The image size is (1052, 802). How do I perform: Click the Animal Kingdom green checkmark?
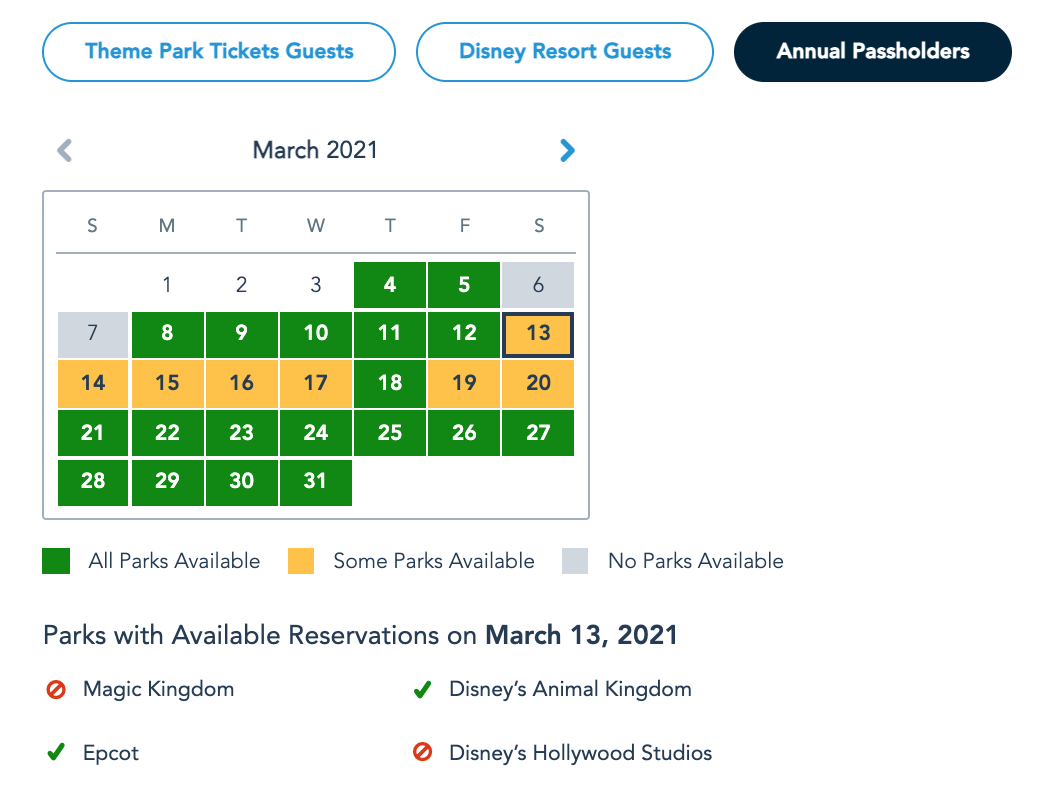point(422,689)
